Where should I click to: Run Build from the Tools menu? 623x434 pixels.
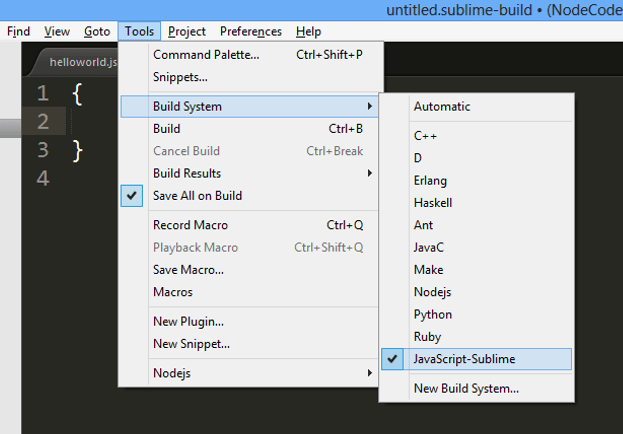tap(167, 129)
